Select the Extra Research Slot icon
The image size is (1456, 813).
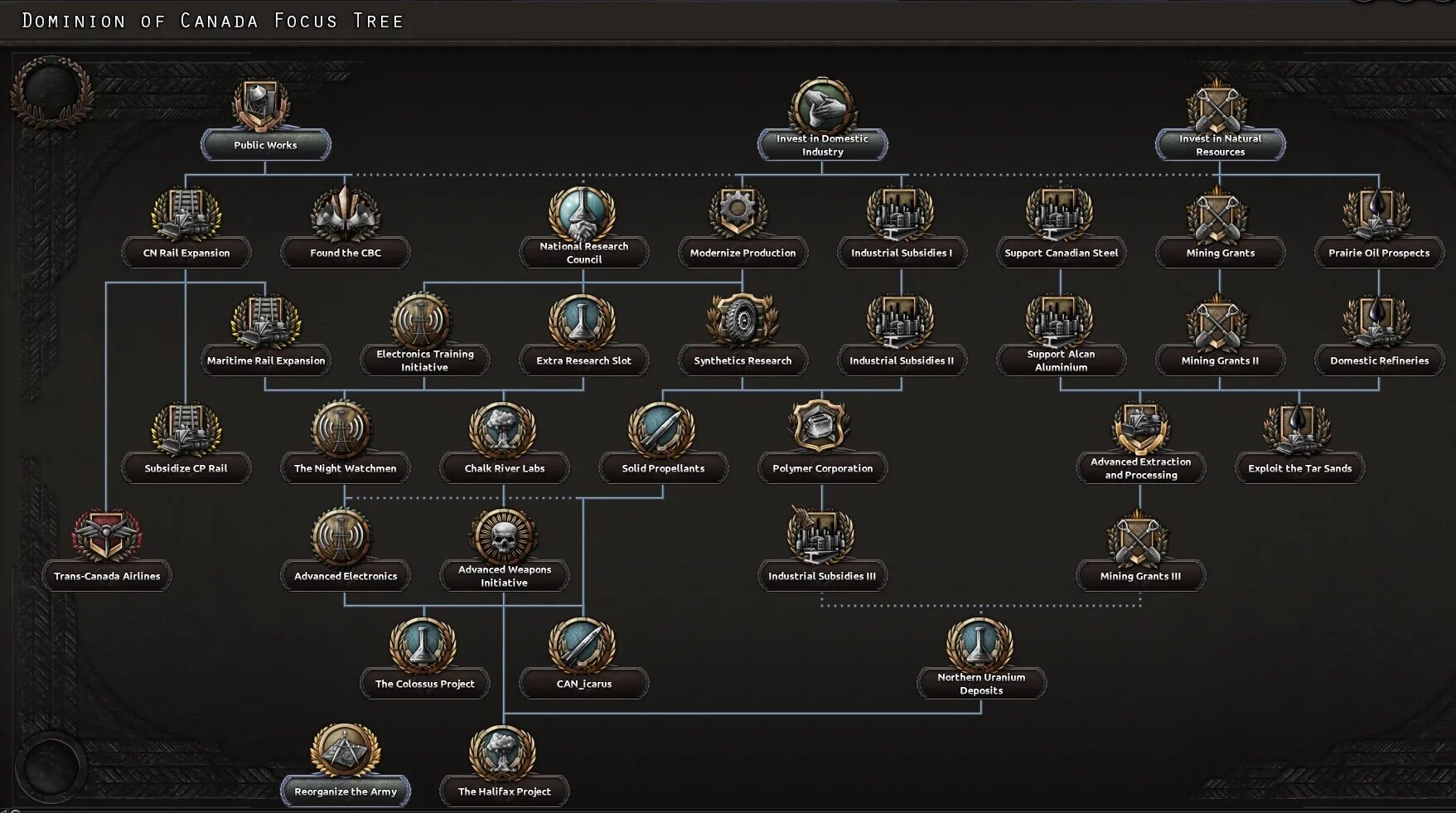pyautogui.click(x=583, y=322)
